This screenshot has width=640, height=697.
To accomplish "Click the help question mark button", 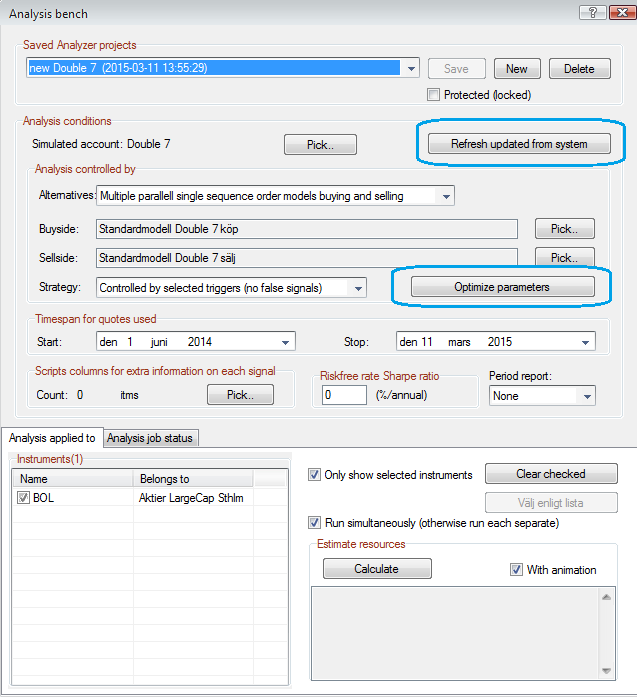I will [592, 12].
